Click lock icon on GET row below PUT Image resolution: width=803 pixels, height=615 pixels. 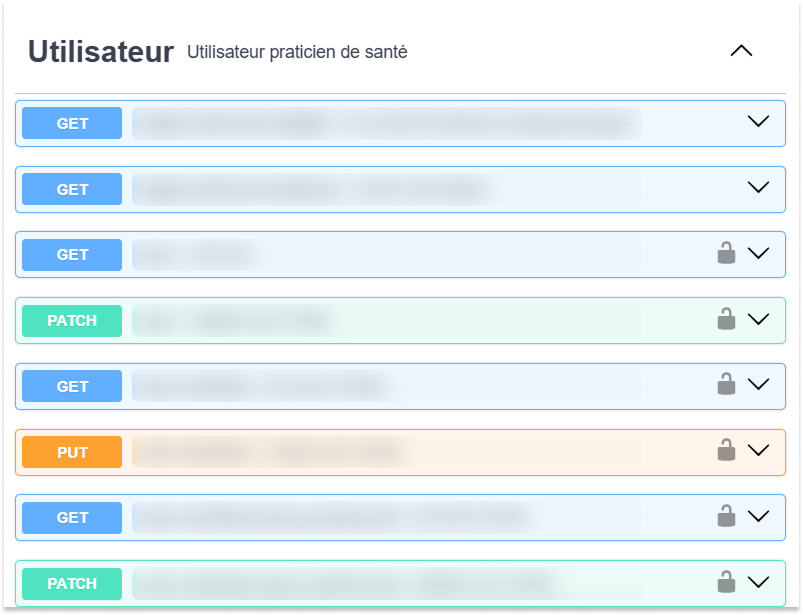pos(726,516)
